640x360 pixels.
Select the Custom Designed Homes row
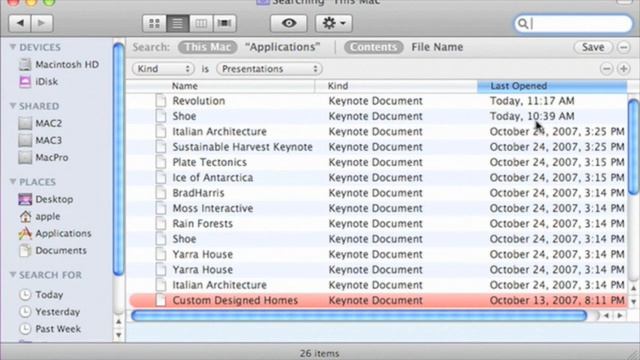pyautogui.click(x=377, y=300)
